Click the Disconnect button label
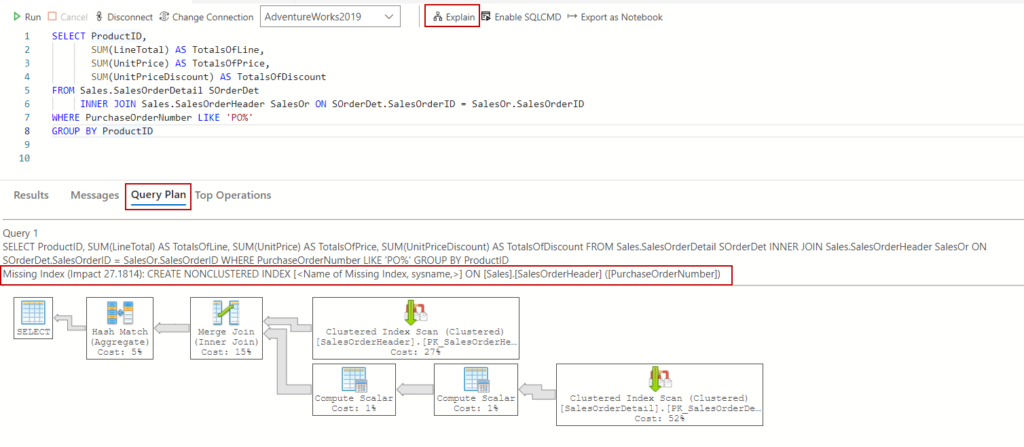The image size is (1024, 447). pos(130,17)
